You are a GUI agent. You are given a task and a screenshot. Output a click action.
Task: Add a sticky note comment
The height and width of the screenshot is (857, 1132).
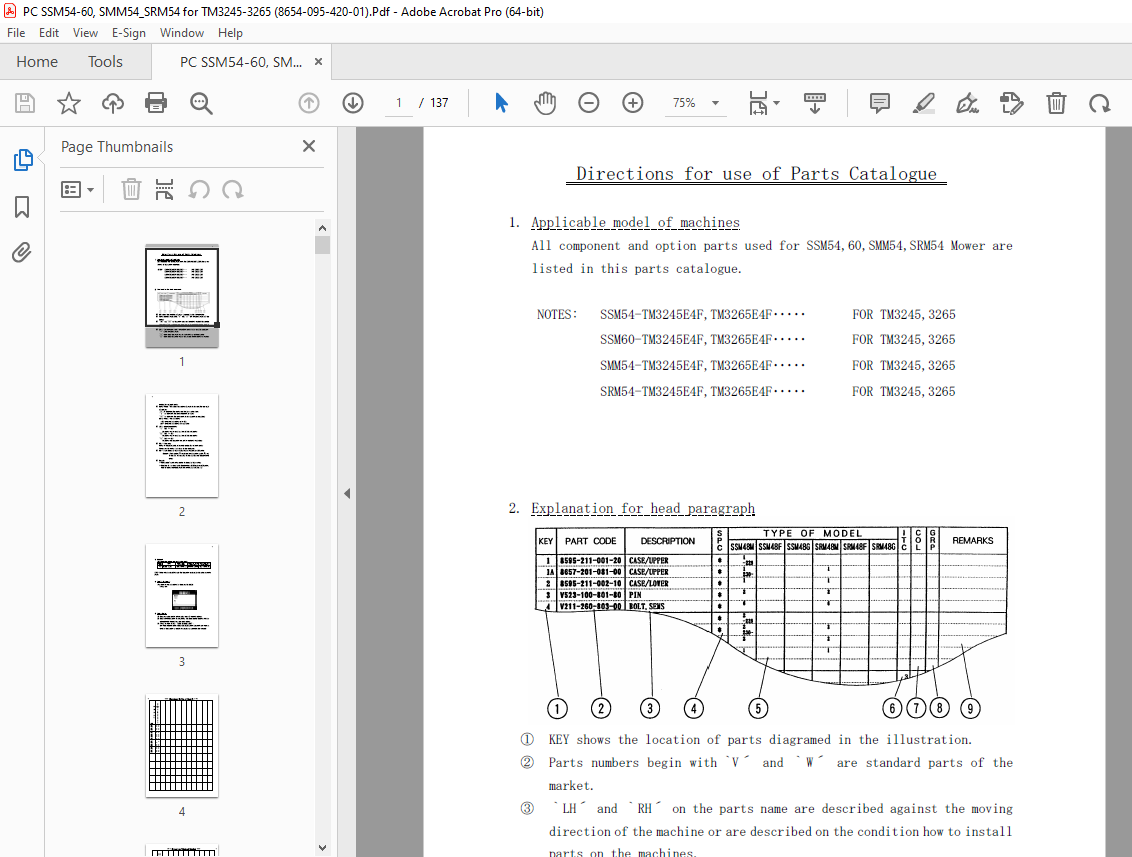[x=879, y=103]
